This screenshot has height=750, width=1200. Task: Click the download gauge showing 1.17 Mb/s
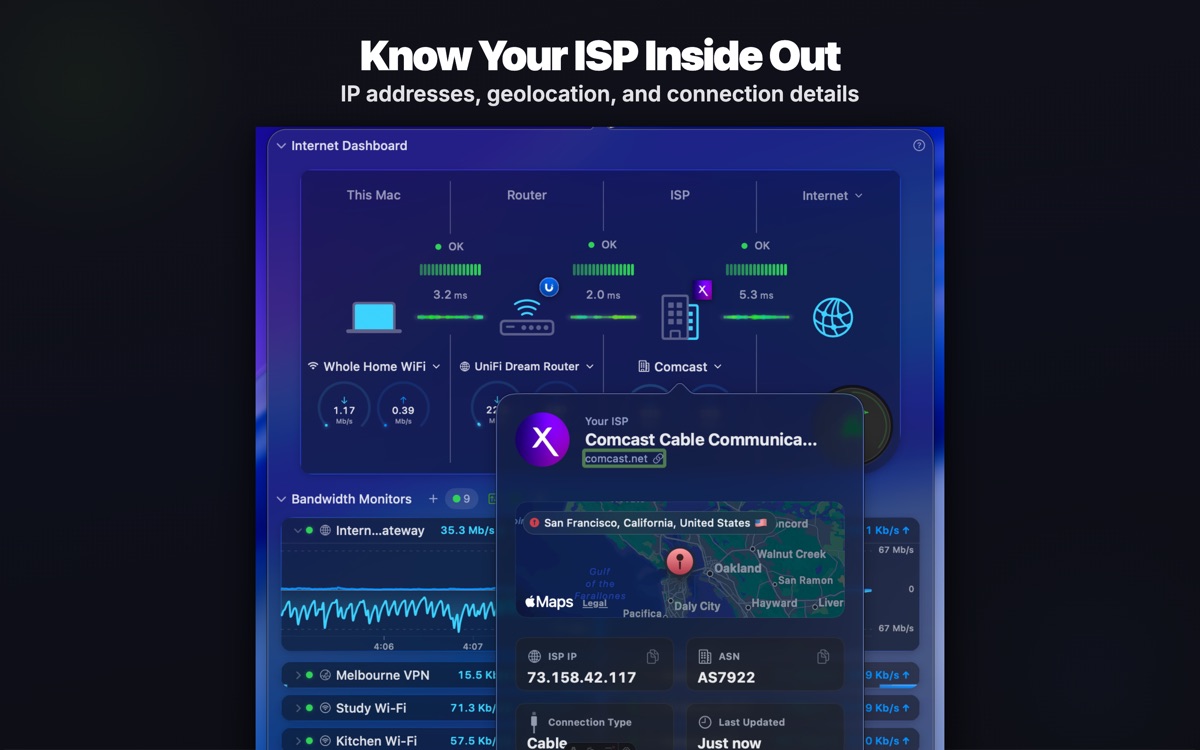coord(344,407)
